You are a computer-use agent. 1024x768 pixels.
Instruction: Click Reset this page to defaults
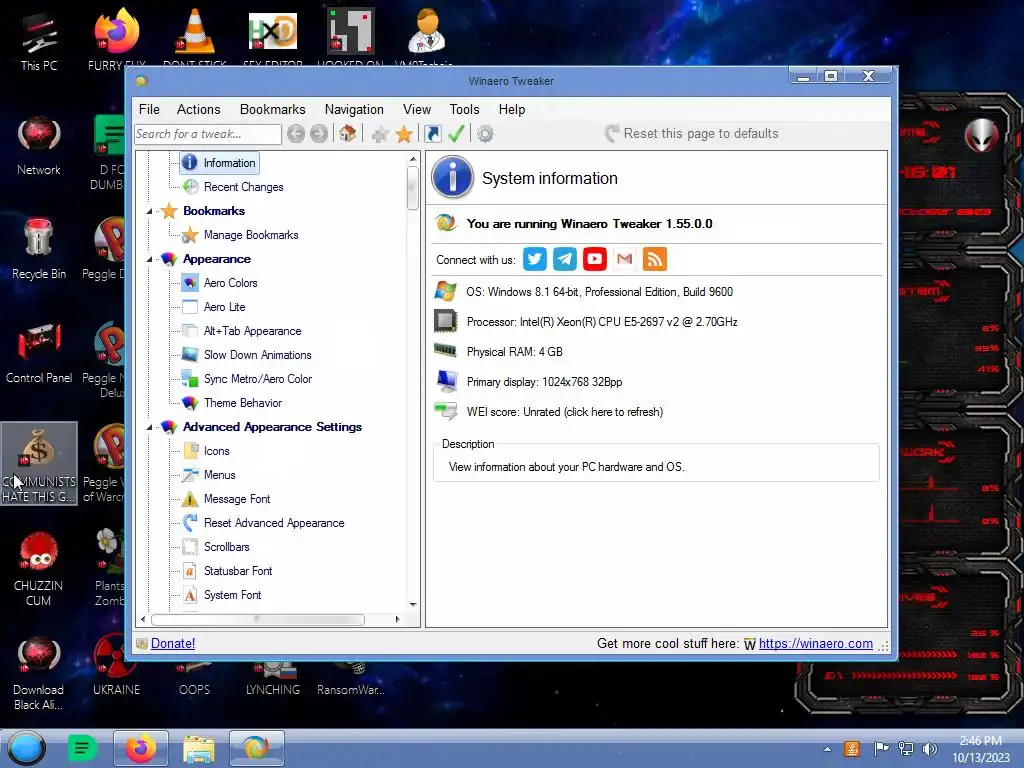point(692,134)
